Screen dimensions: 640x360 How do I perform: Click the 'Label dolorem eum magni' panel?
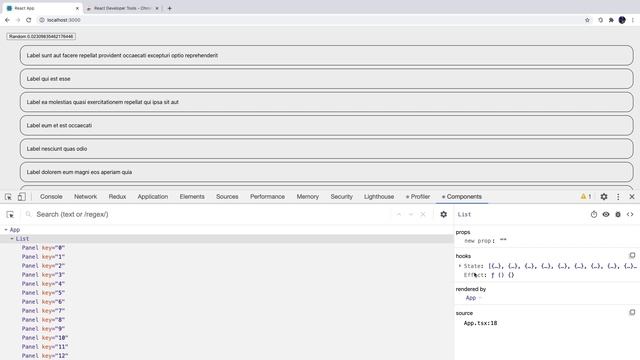click(x=327, y=172)
